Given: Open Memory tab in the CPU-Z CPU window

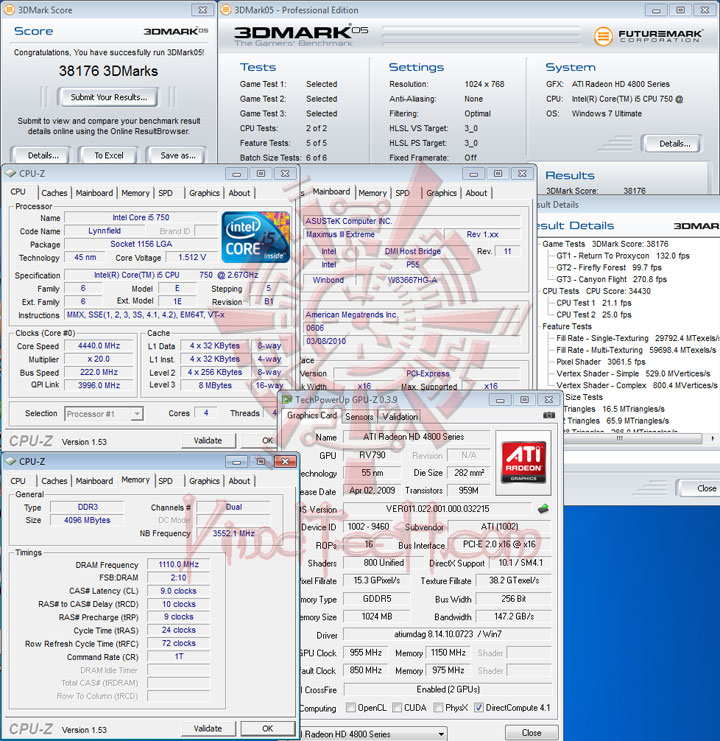Looking at the screenshot, I should pos(135,193).
